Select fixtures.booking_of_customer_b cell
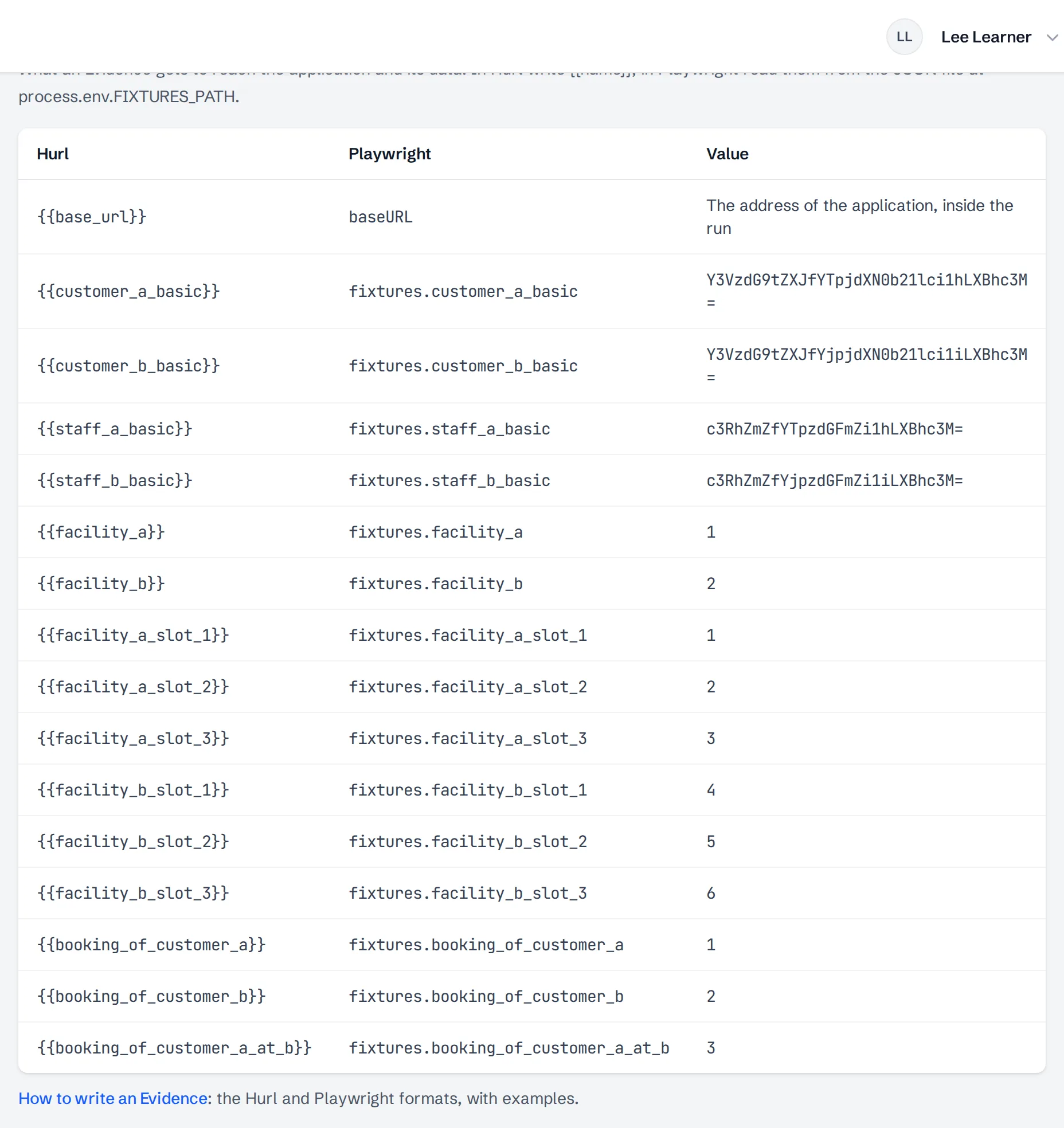This screenshot has width=1064, height=1128. tap(486, 996)
